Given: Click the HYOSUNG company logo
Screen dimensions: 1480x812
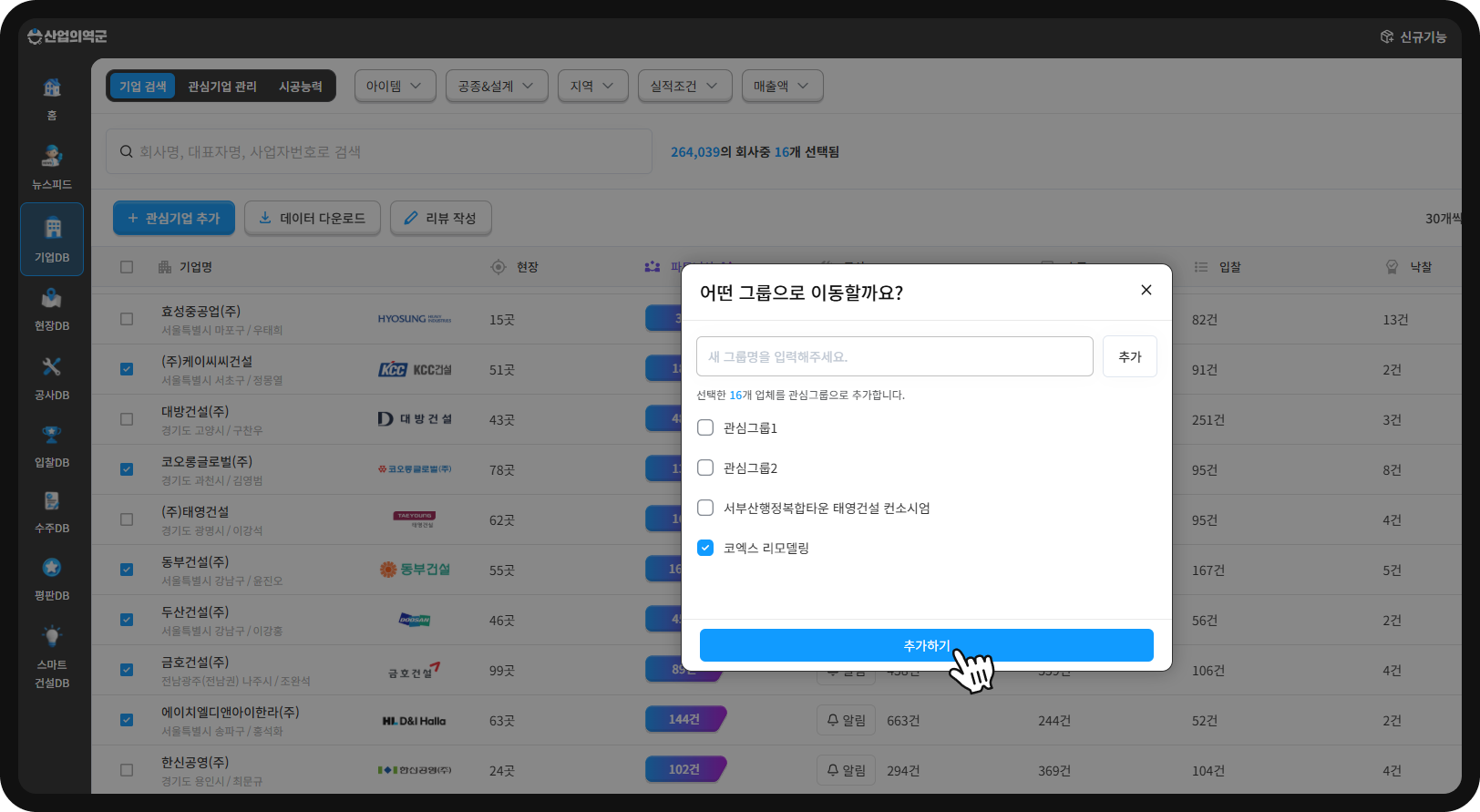Looking at the screenshot, I should 415,319.
